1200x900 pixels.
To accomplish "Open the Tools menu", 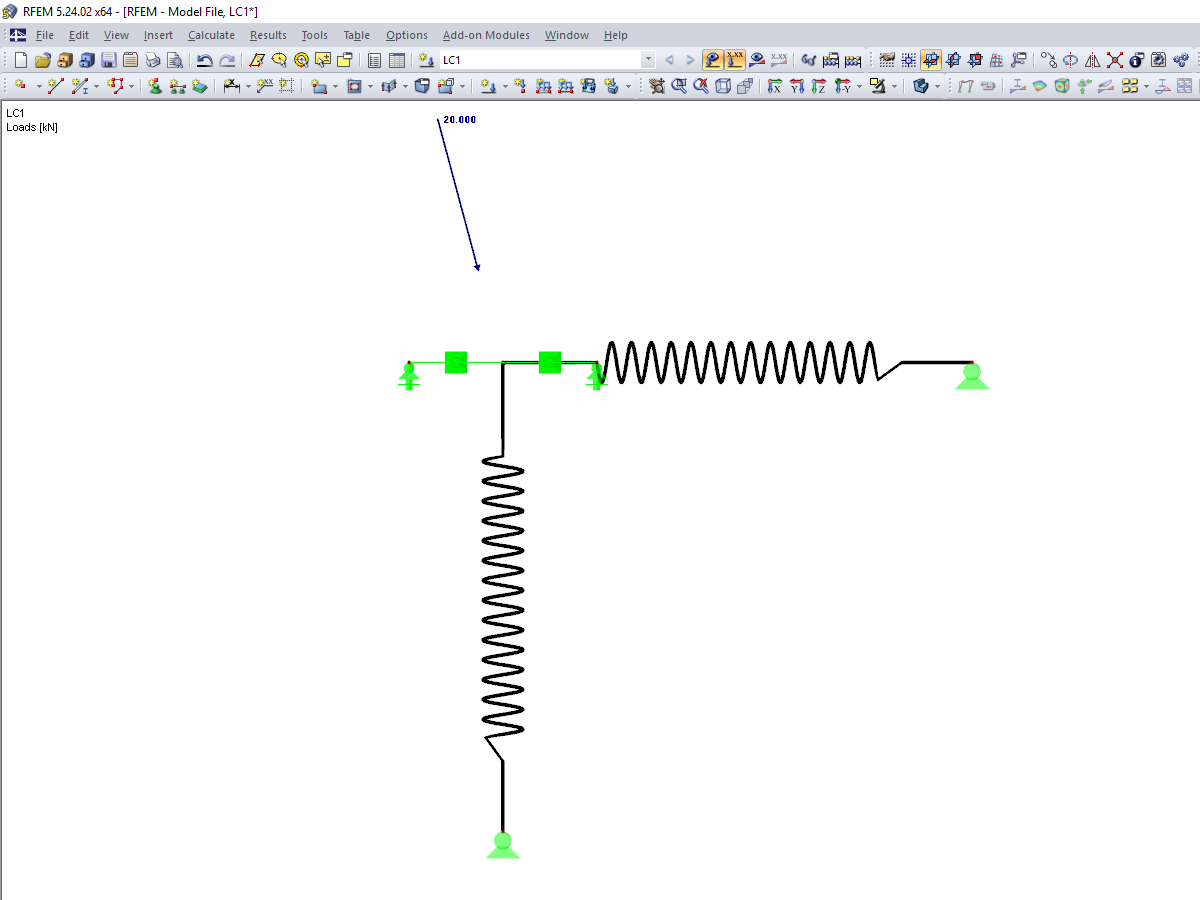I will 314,35.
